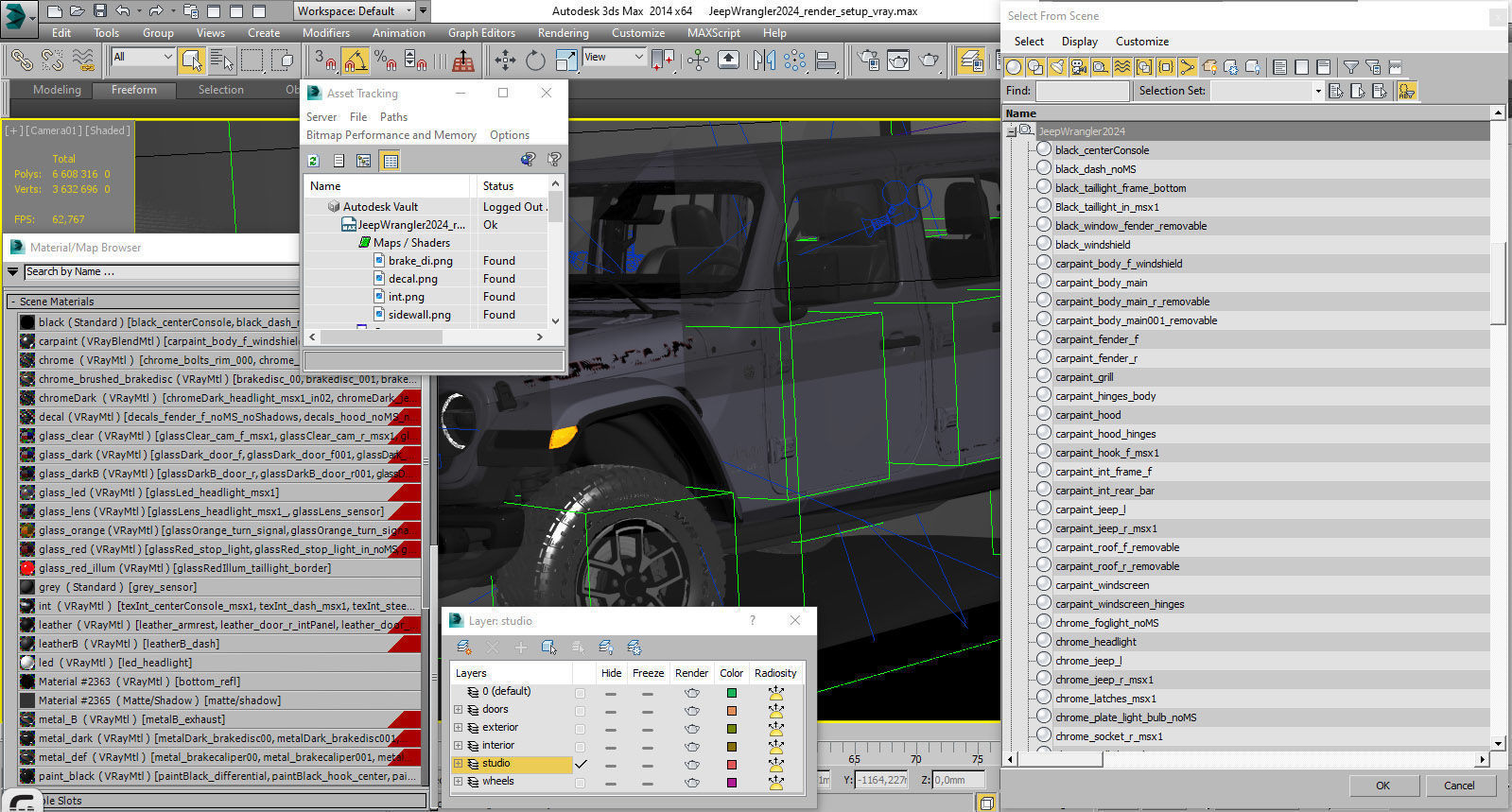Click the Find input field

click(1082, 91)
